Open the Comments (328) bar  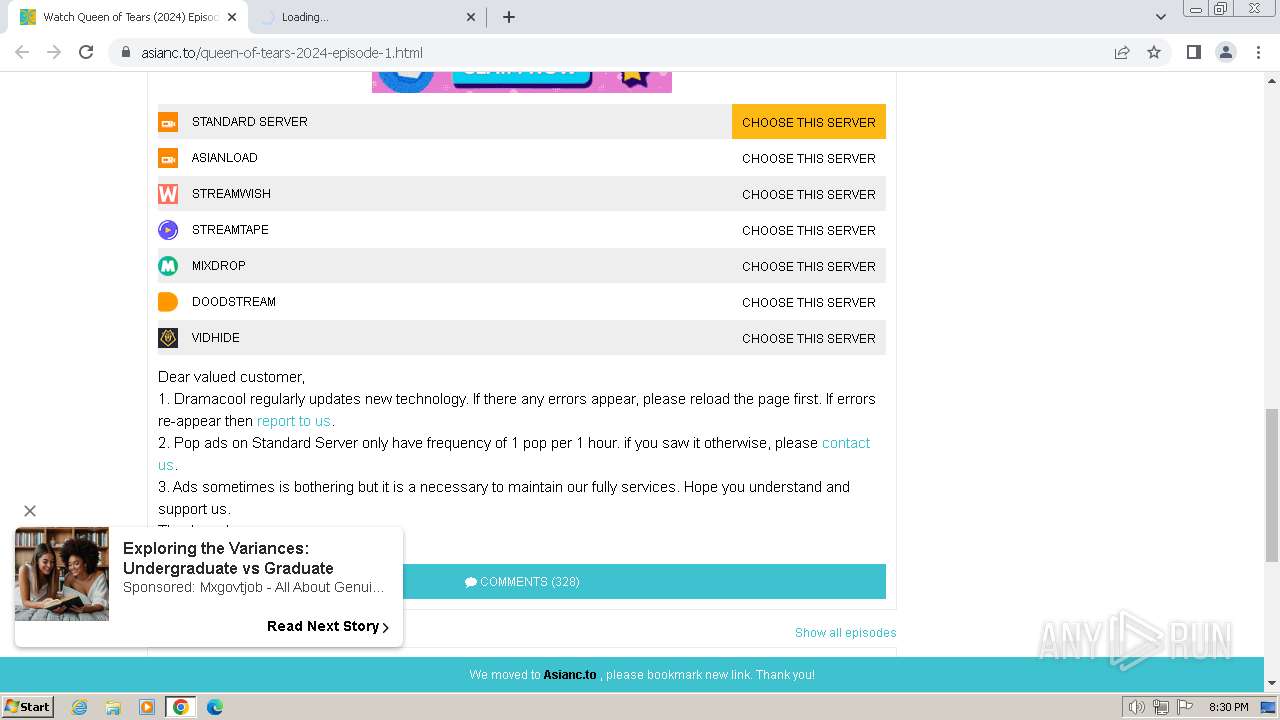522,582
